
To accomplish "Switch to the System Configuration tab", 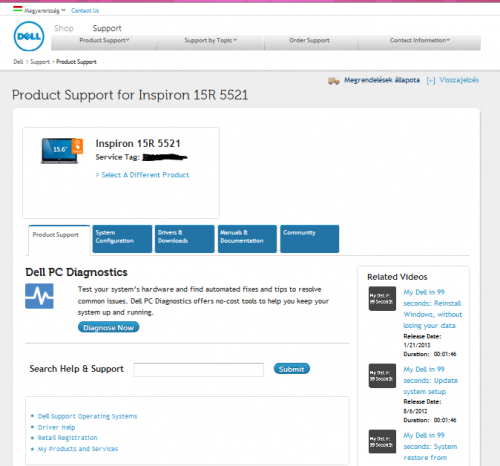I will pos(122,239).
